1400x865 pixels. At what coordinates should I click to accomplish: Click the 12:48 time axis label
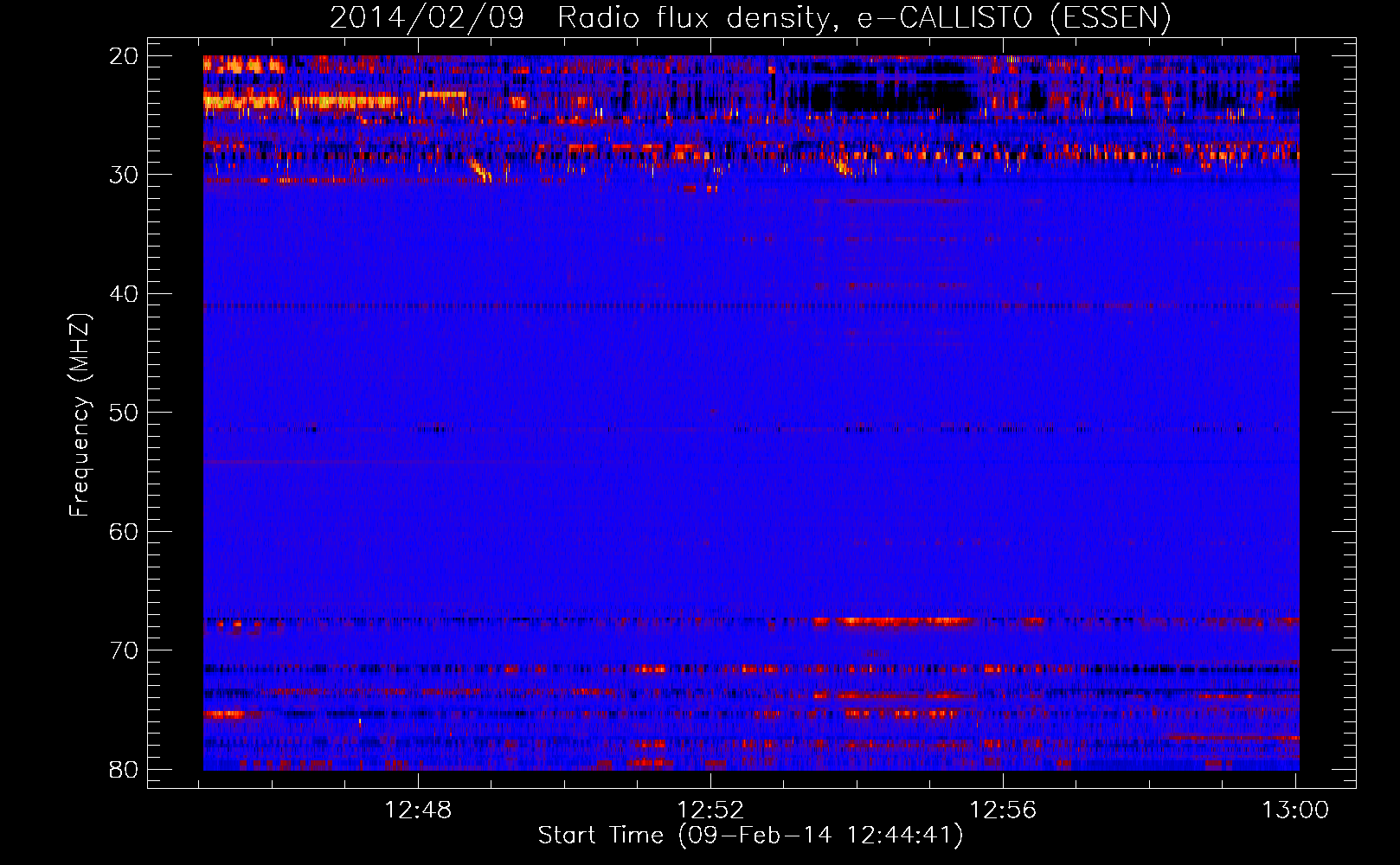coord(419,811)
